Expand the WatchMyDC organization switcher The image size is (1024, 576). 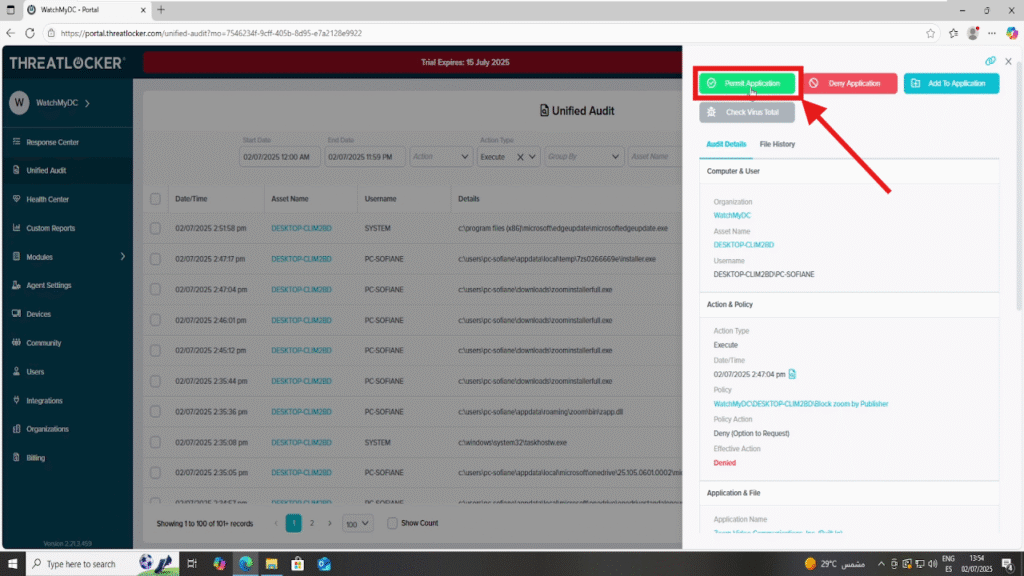coord(88,103)
